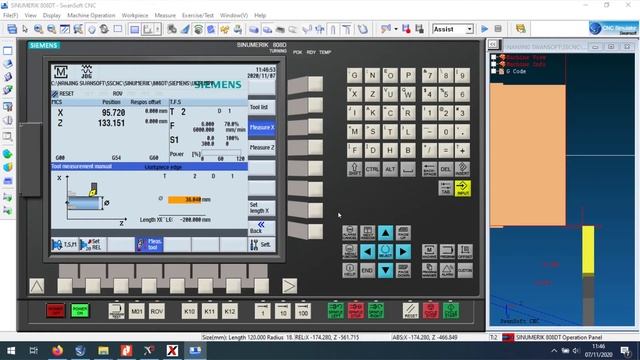
Task: Open the Exercise/Test menu
Action: click(x=198, y=16)
